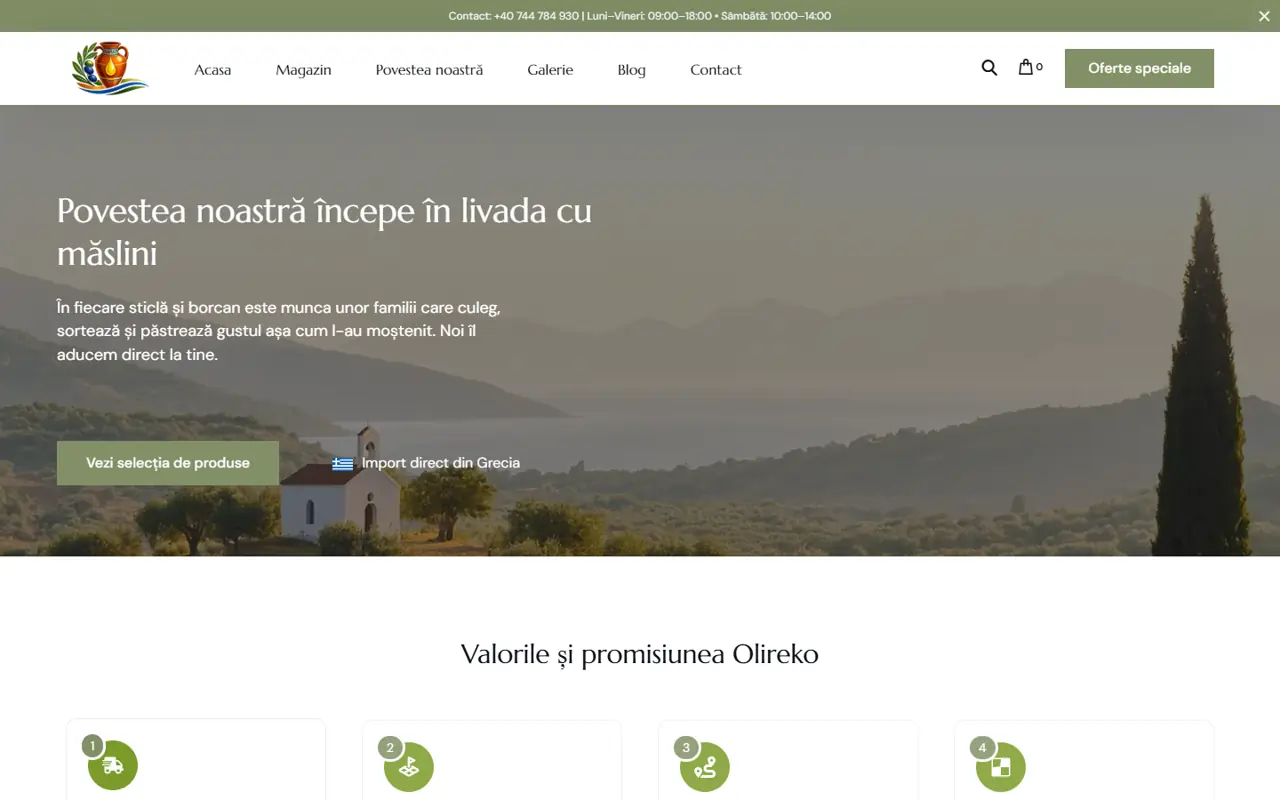Click the Greek flag icon
Image resolution: width=1280 pixels, height=800 pixels.
coord(343,464)
